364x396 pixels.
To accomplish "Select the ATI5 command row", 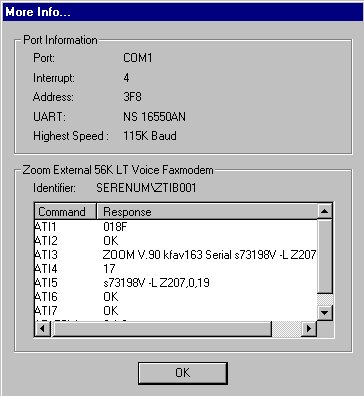I will [x=176, y=283].
